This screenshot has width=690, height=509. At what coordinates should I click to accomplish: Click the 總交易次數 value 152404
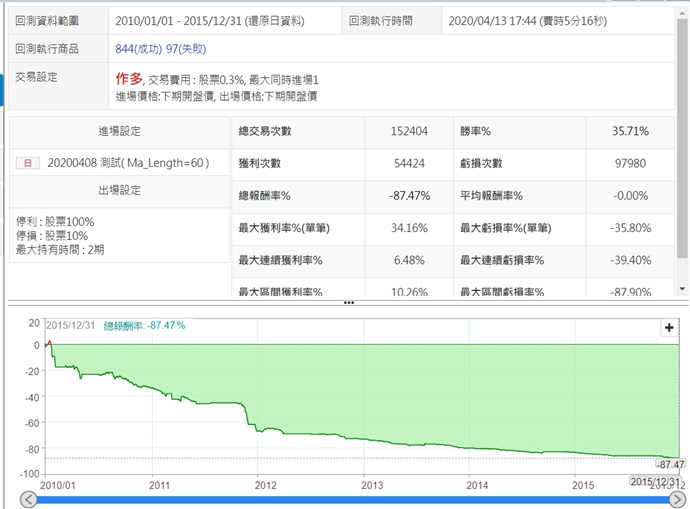click(x=407, y=131)
